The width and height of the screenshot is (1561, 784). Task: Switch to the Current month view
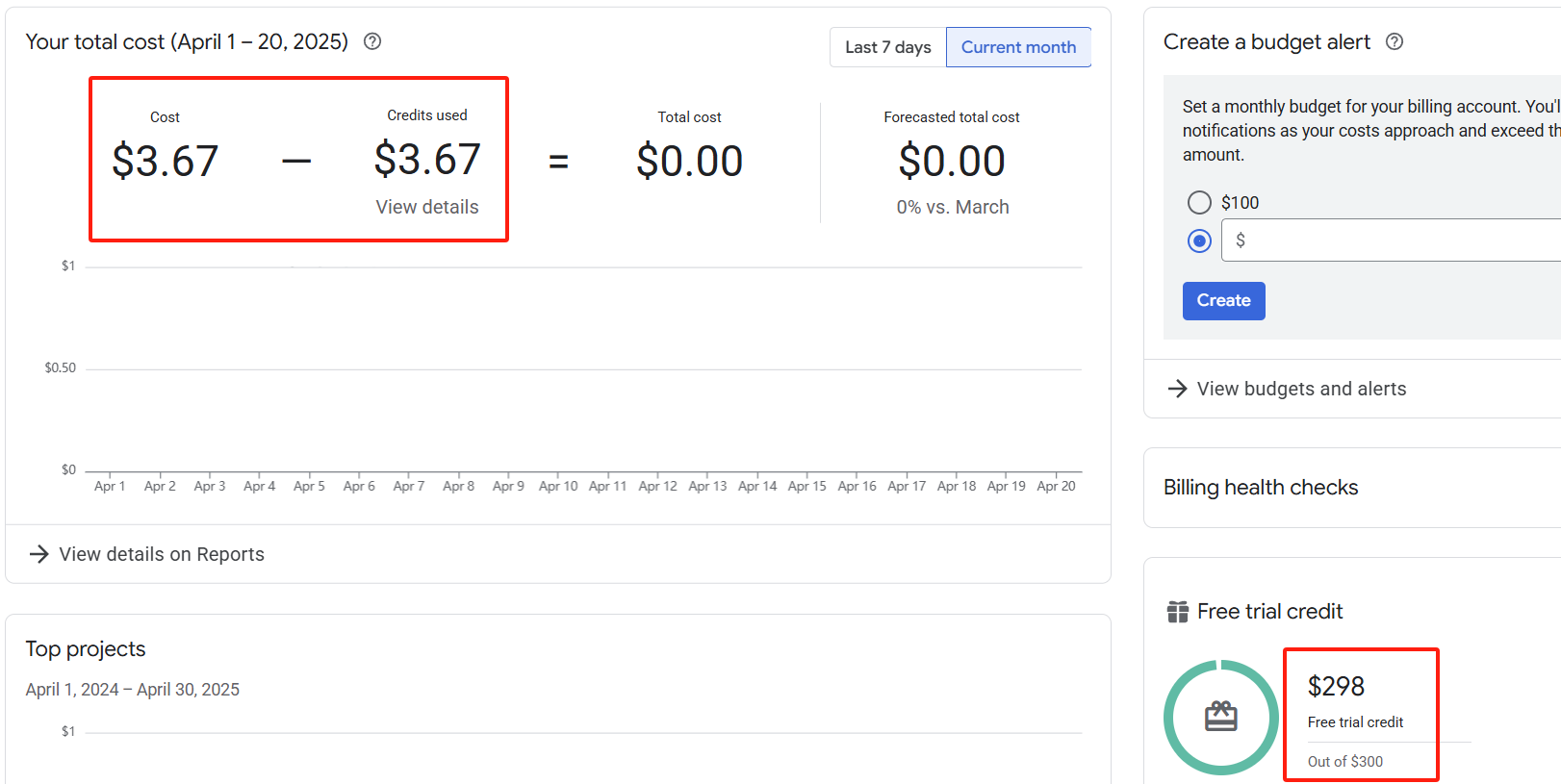pyautogui.click(x=1018, y=47)
